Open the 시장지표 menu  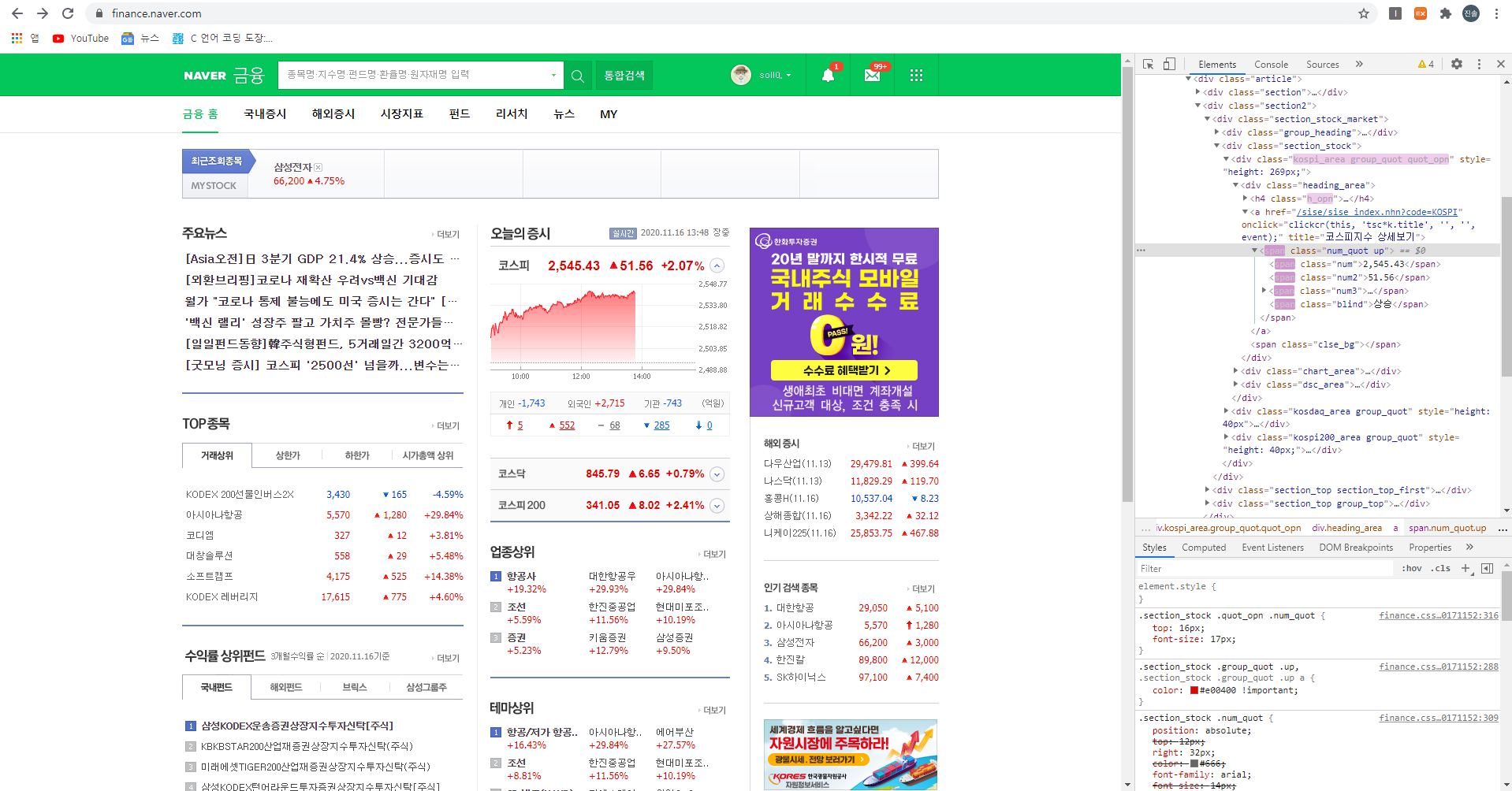coord(402,114)
